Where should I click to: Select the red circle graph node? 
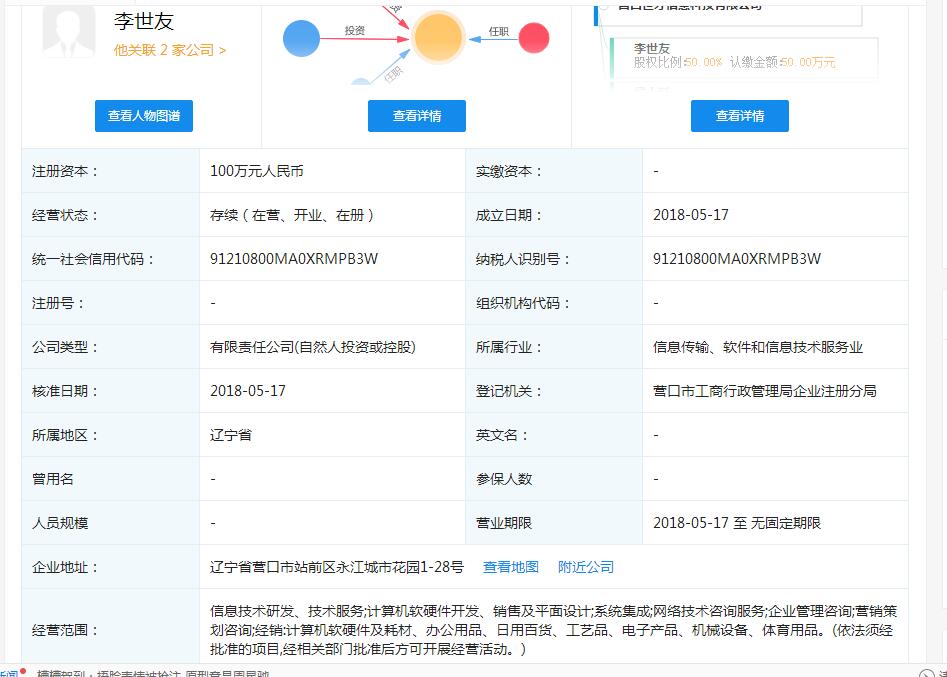coord(534,38)
